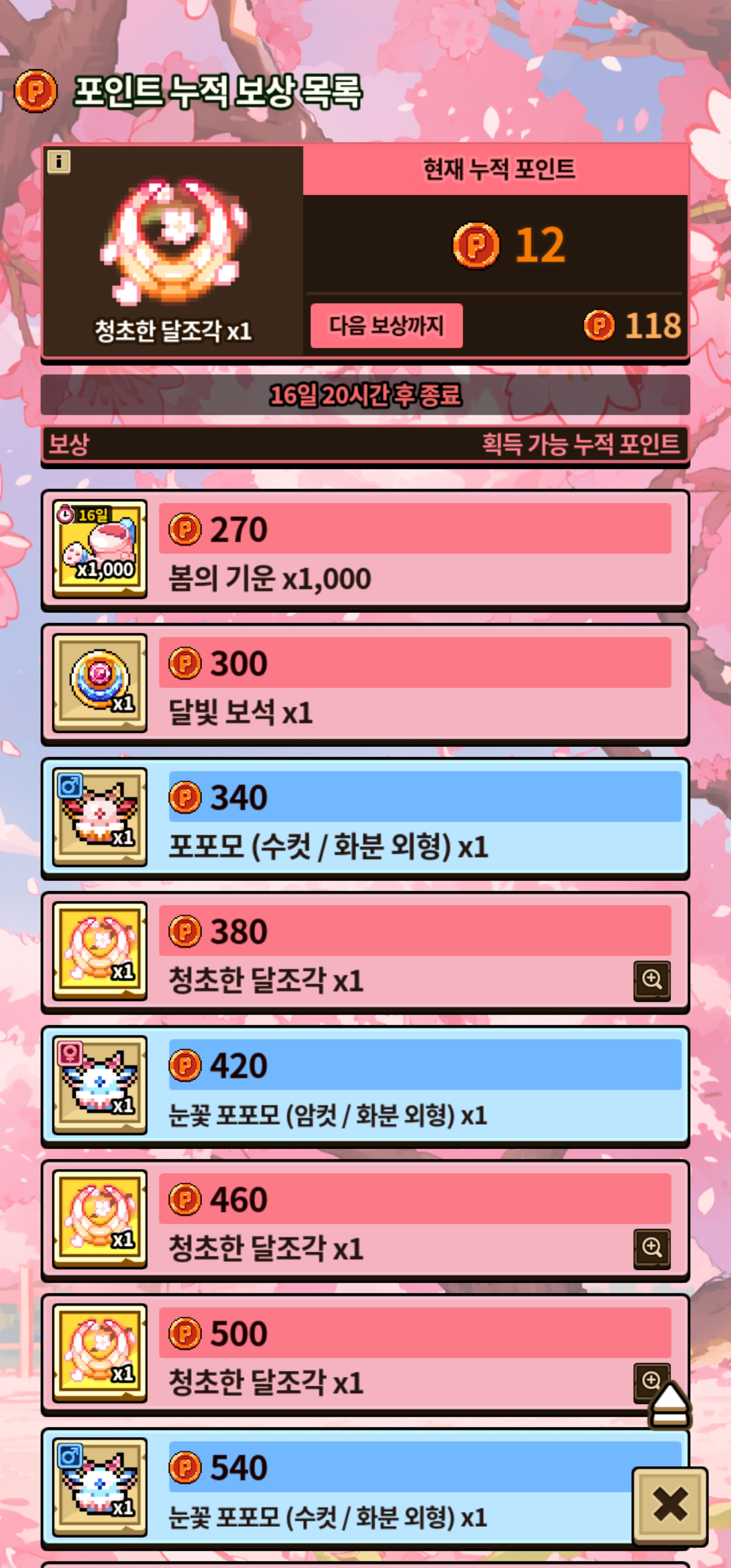Viewport: 731px width, 1568px height.
Task: Click the large 청초한 달조각 preview image
Action: (x=174, y=241)
